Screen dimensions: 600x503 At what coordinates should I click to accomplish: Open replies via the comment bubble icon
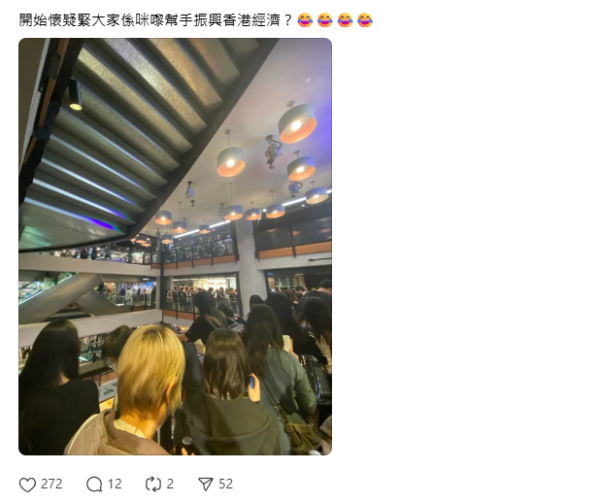(94, 485)
